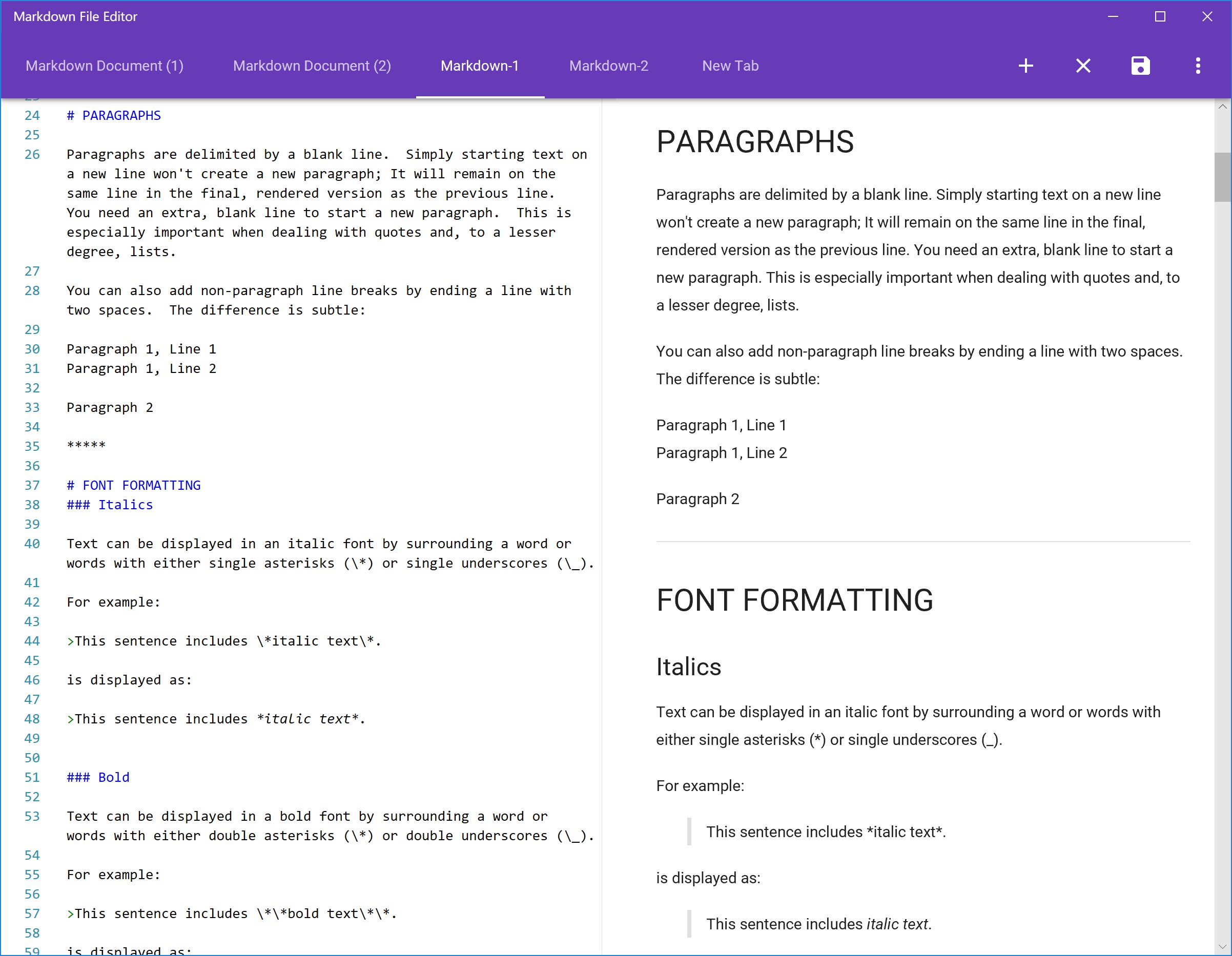Switch to Markdown Document (1) tab
Screen dimensions: 1232x956
tap(105, 66)
